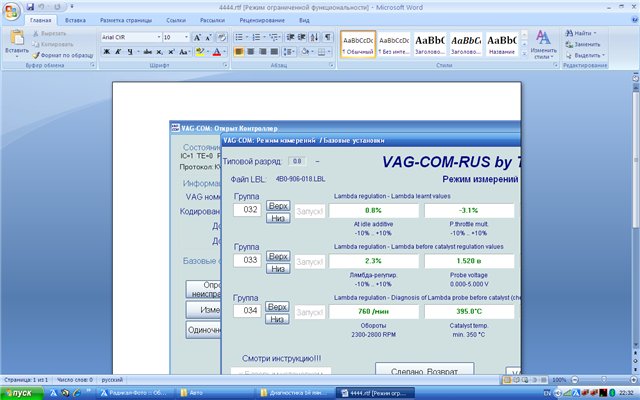
Task: Click the zoom out minus button
Action: 575,380
